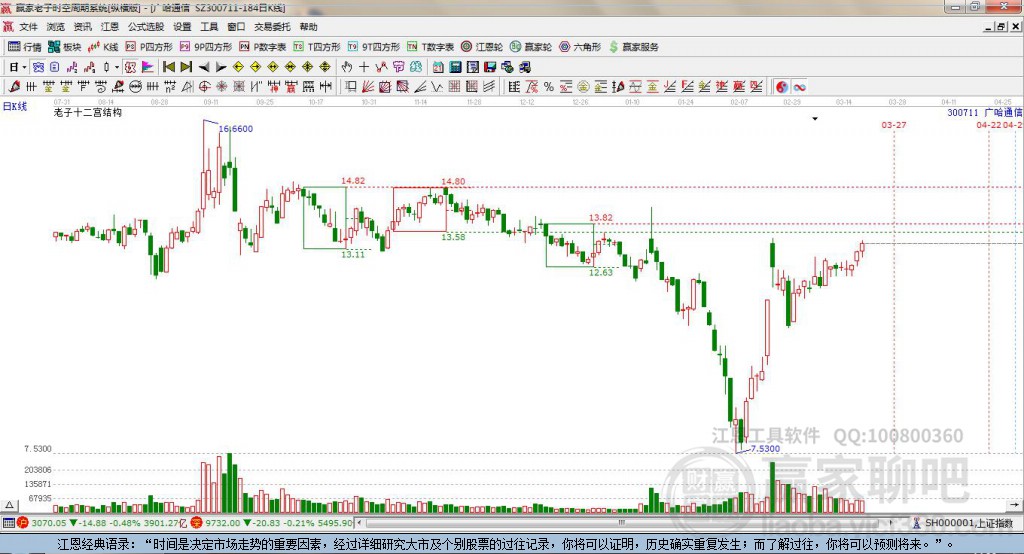Screen dimensions: 1024x554
Task: Click the SH000001 上证指数 status entry
Action: pos(968,523)
